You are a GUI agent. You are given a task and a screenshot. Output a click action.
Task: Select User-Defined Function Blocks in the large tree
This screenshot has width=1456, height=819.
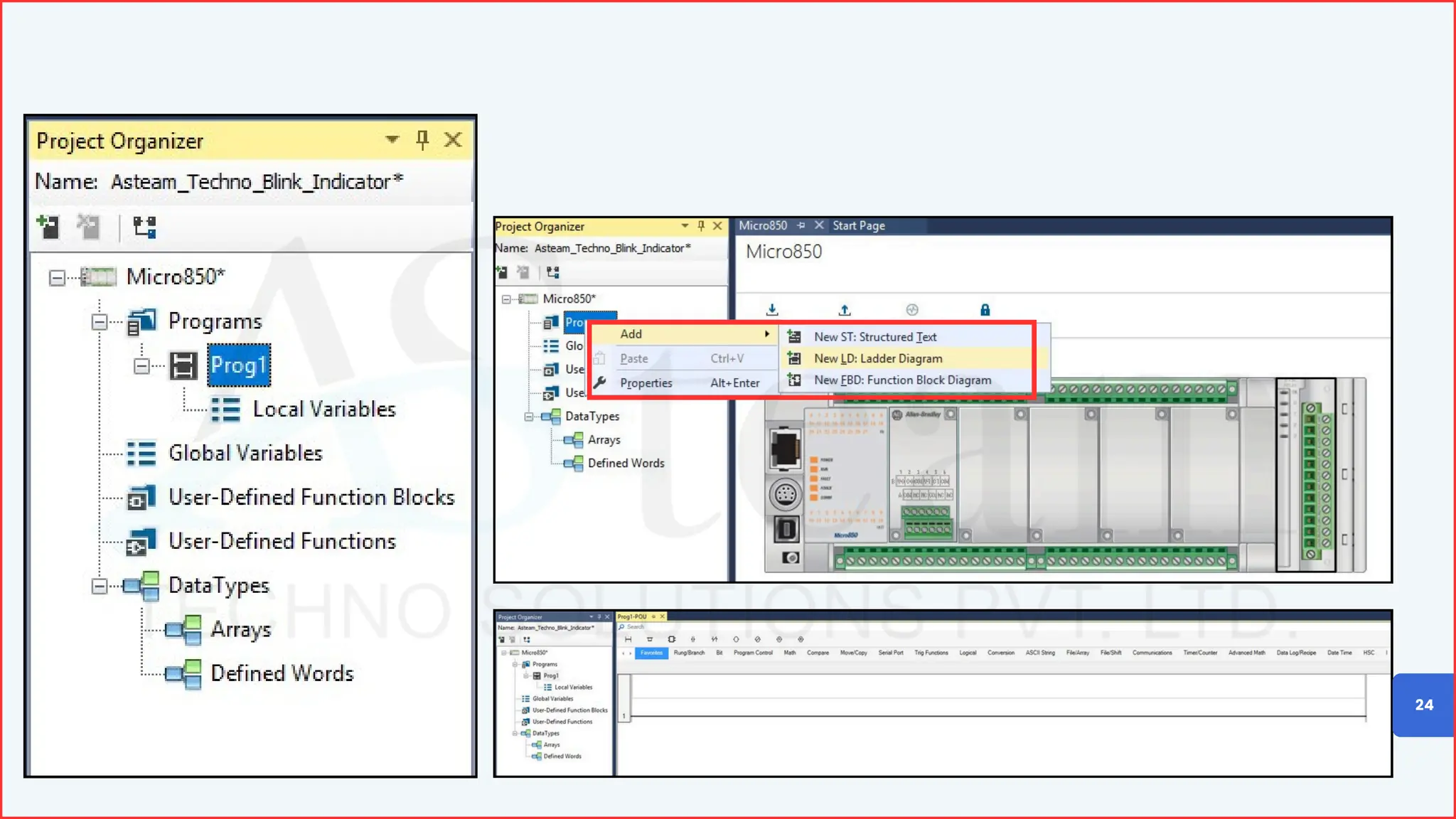click(311, 497)
